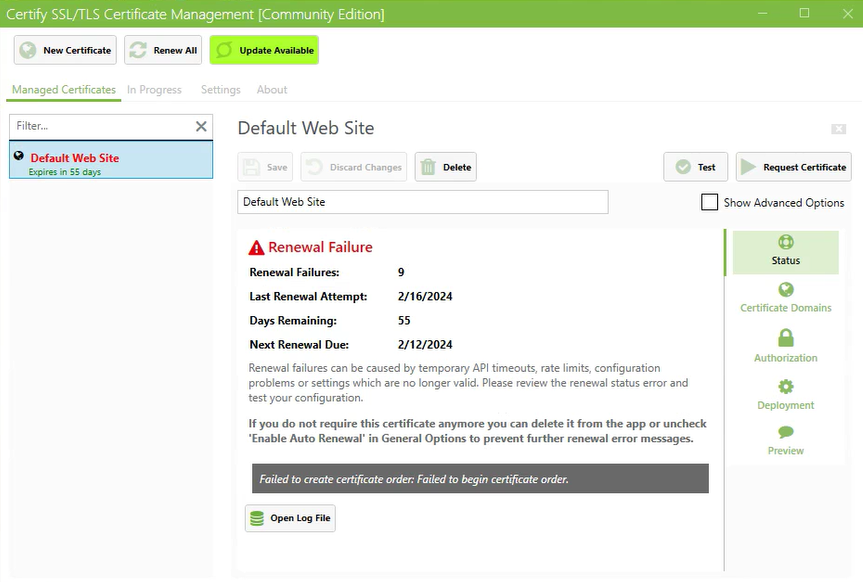Enable Show Advanced Options
This screenshot has width=863, height=582.
coord(709,202)
